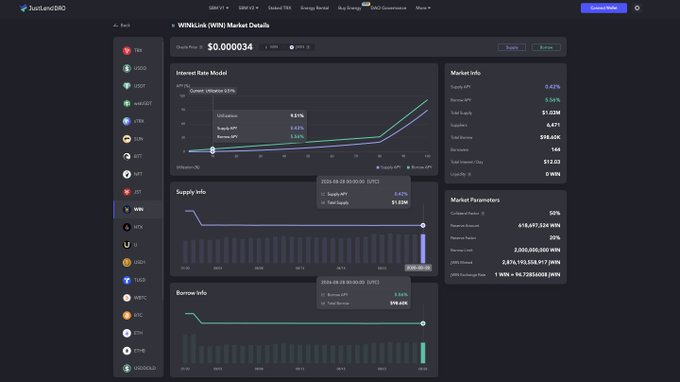Image resolution: width=680 pixels, height=382 pixels.
Task: Select the TRX market icon
Action: click(127, 51)
